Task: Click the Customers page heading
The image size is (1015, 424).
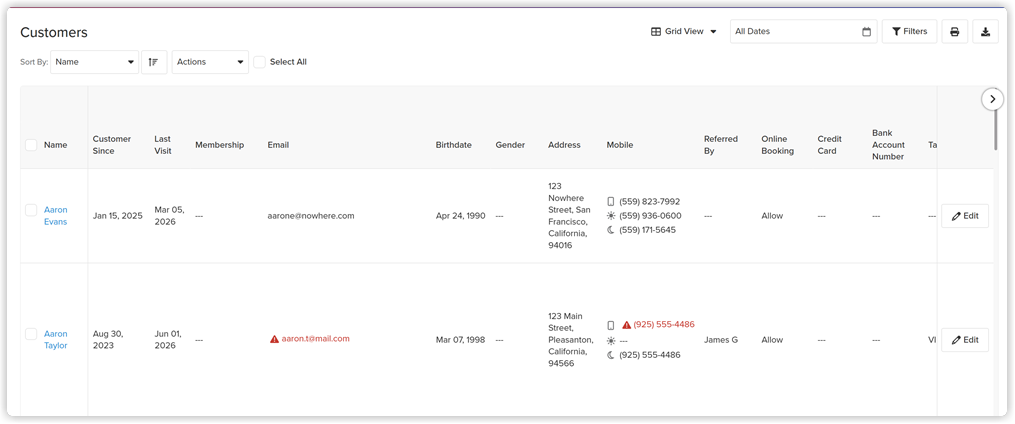Action: tap(54, 32)
